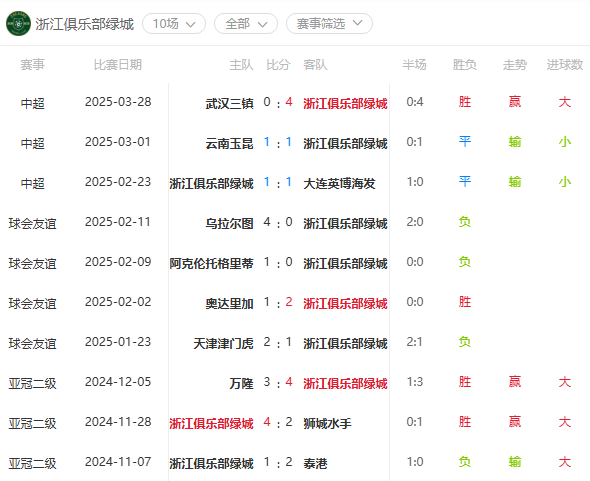Screen dimensions: 590x481
Task: Select the 云南玉昆 team name
Action: [x=230, y=143]
